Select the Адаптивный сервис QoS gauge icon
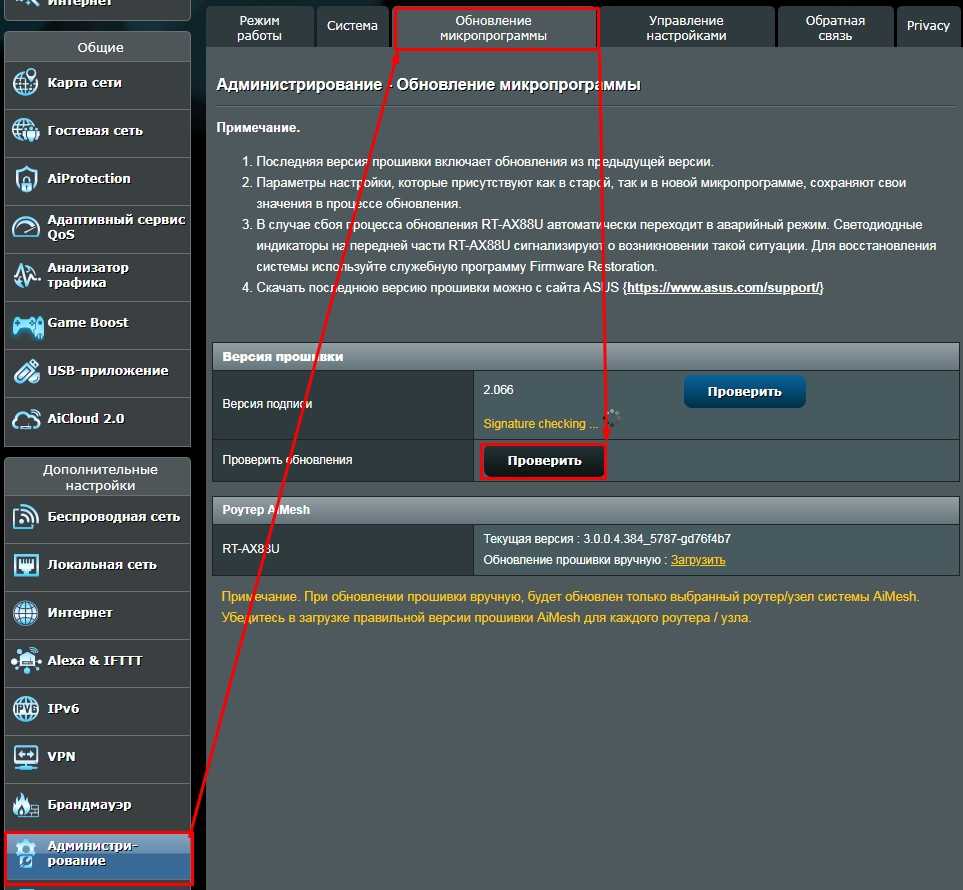 click(x=25, y=227)
